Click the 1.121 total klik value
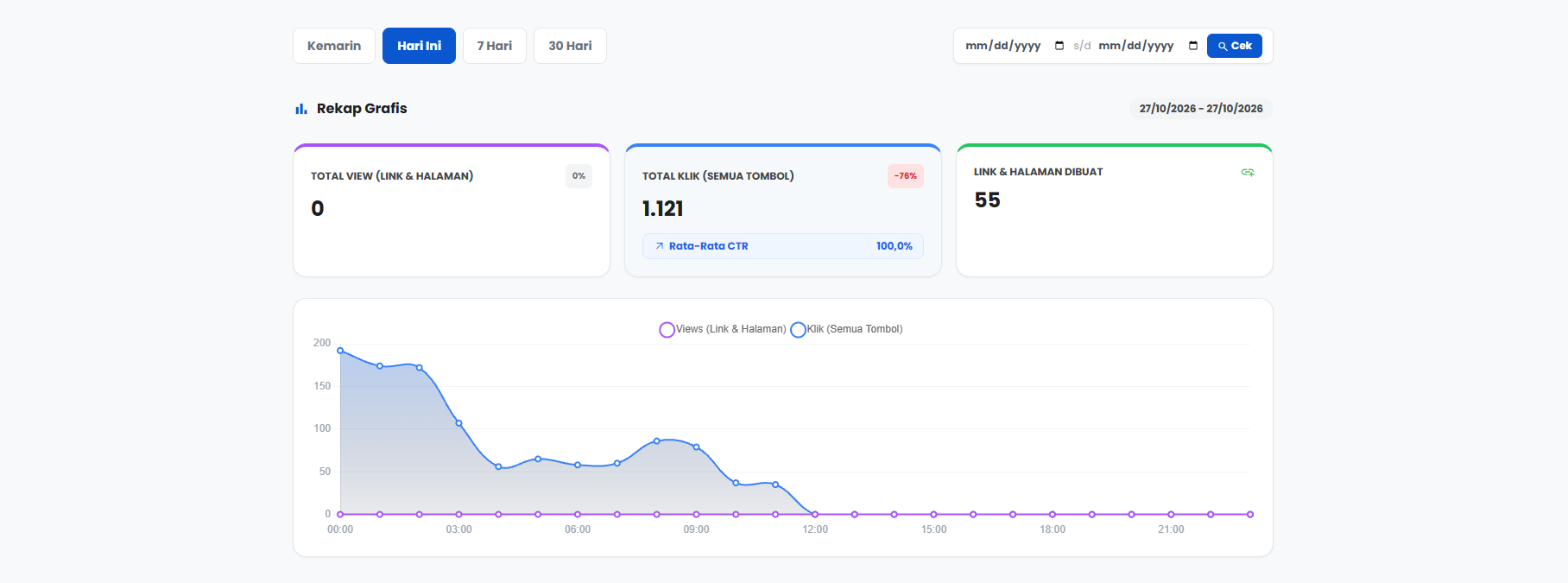Viewport: 1568px width, 583px height. coord(663,209)
